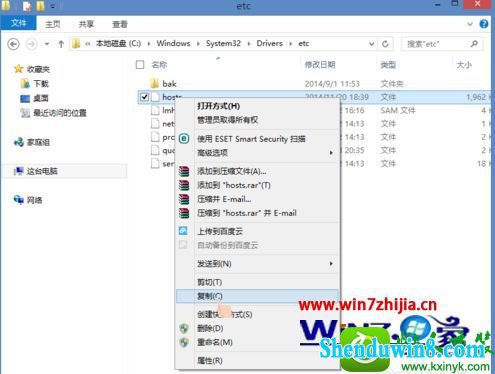
Task: Click the 下载 folder icon in sidebar
Action: coord(25,84)
